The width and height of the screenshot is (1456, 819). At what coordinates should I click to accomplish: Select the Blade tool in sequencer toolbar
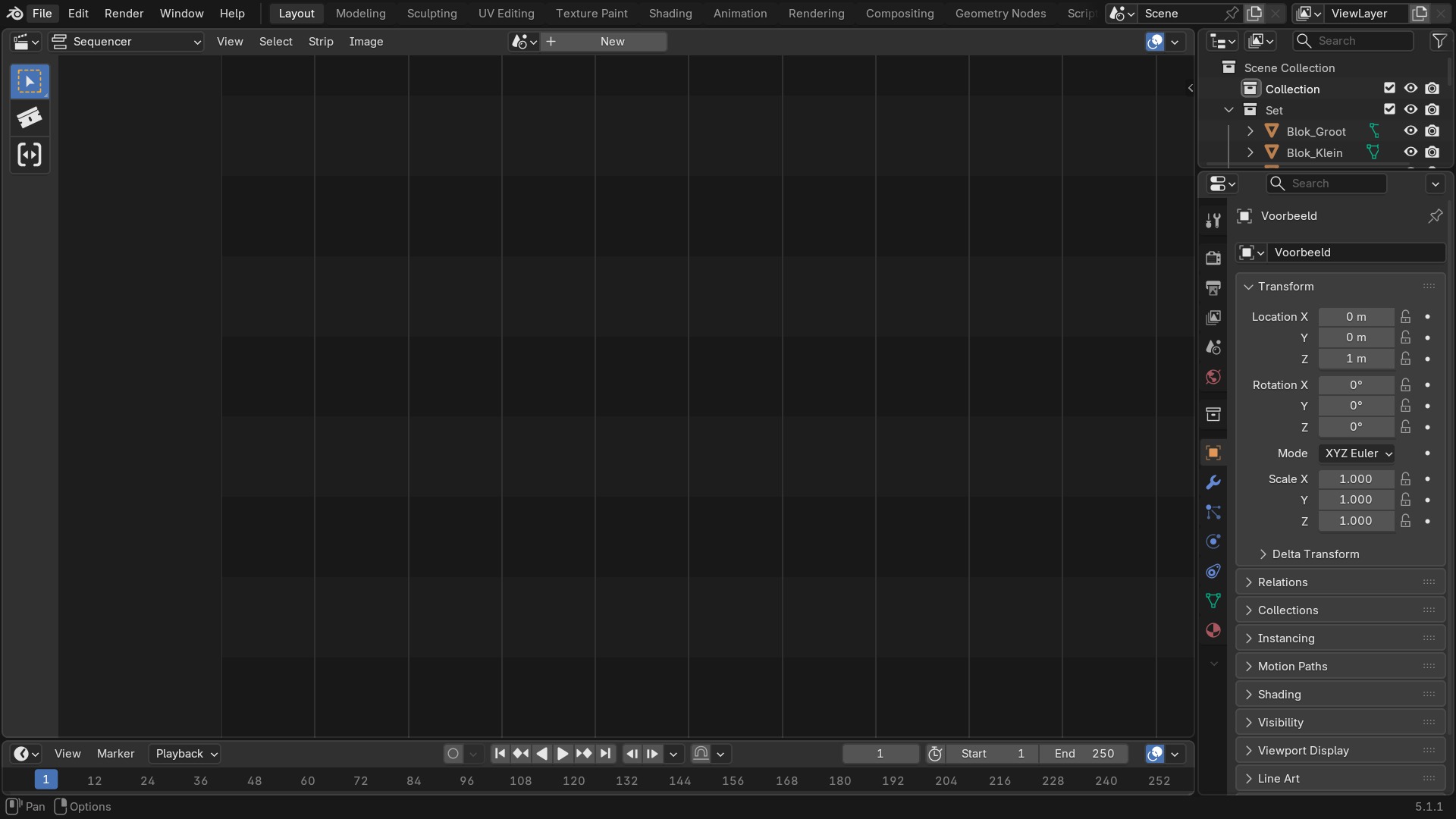30,118
